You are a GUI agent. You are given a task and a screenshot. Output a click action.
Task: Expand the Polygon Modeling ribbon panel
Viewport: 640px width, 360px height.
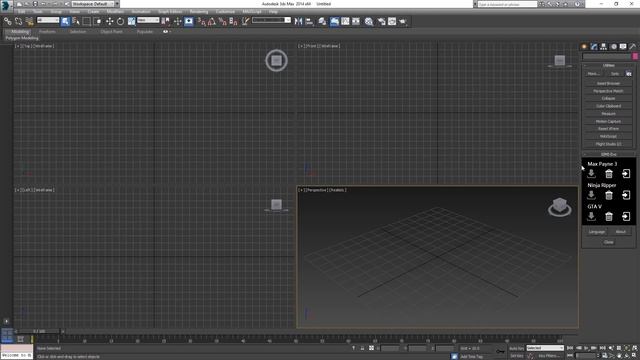(x=22, y=38)
